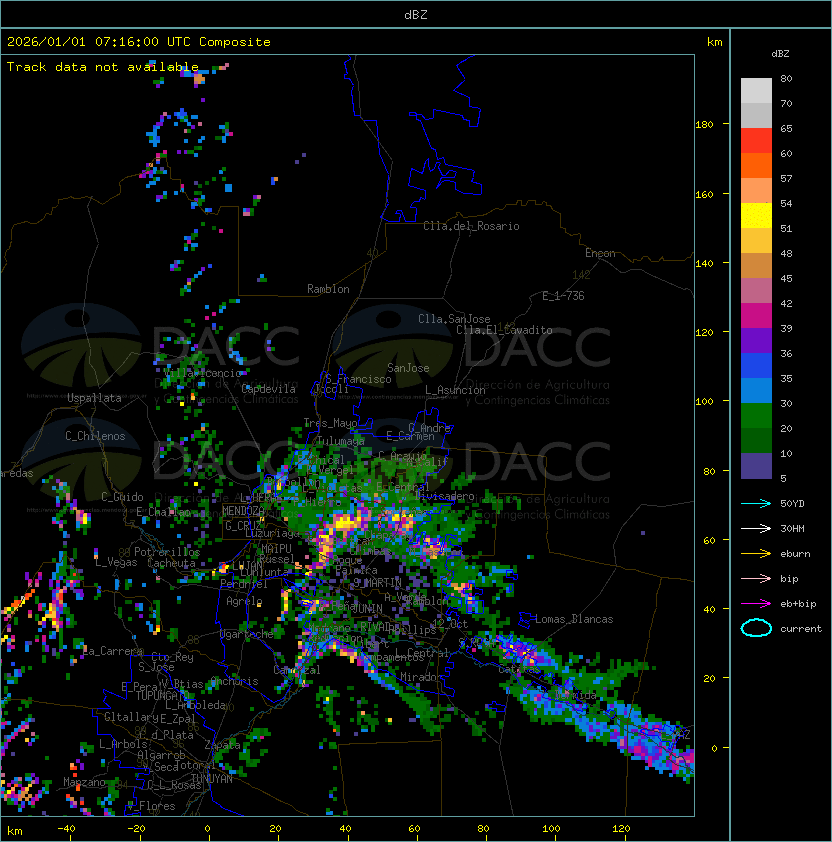The width and height of the screenshot is (832, 842).
Task: Click the La_Carrera label
Action: 113,651
